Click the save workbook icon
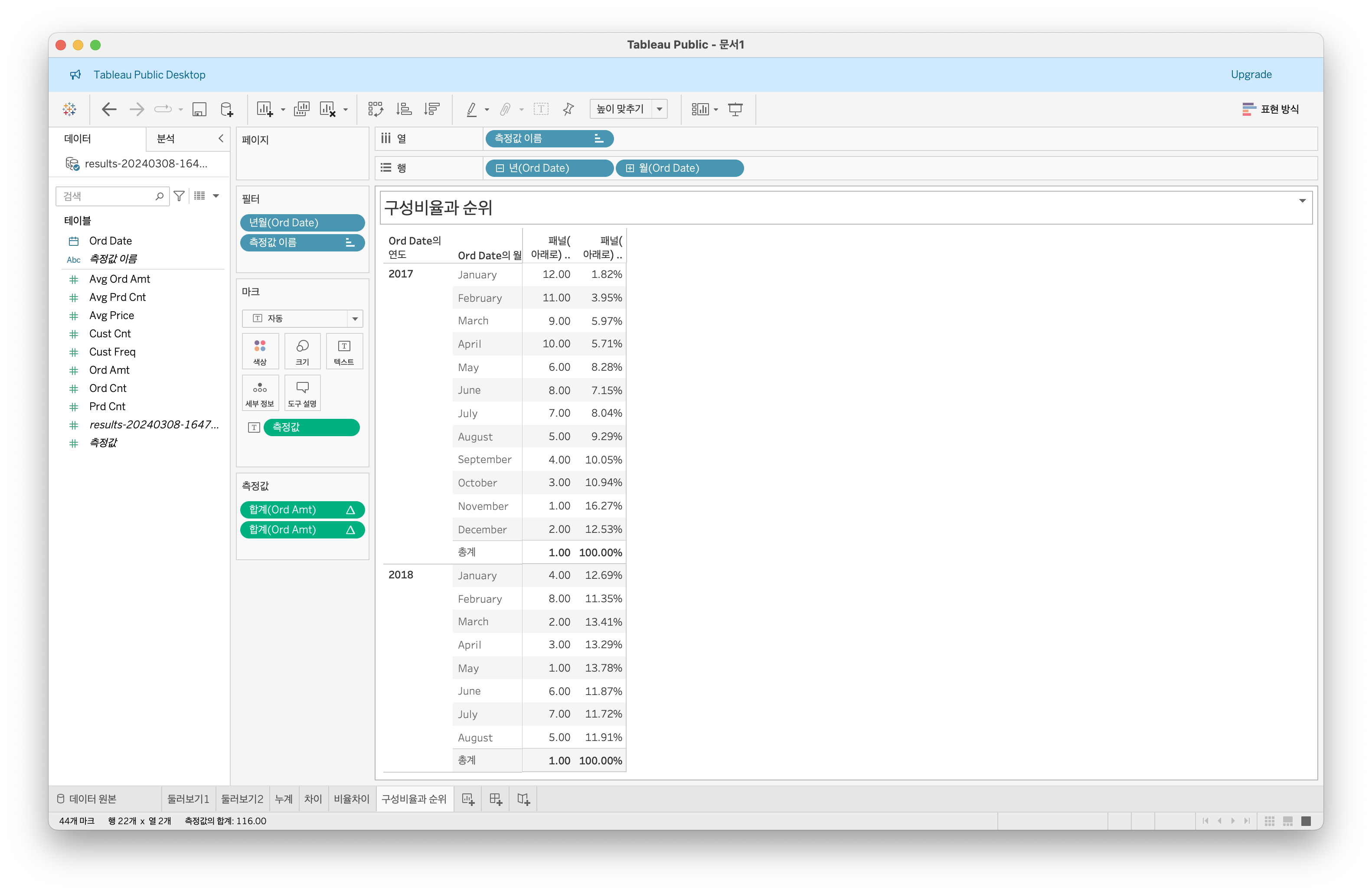1372x894 pixels. click(x=199, y=109)
